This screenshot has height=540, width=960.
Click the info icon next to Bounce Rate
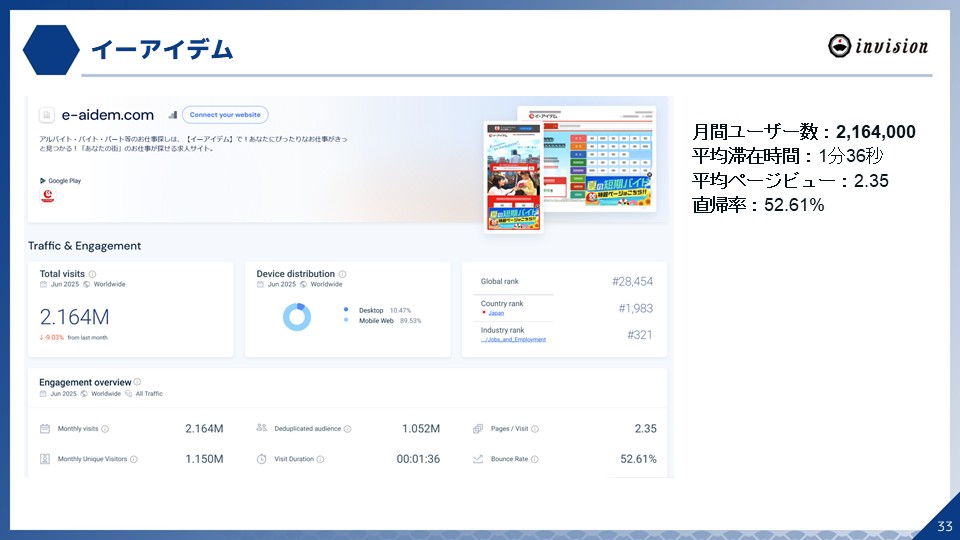point(534,459)
